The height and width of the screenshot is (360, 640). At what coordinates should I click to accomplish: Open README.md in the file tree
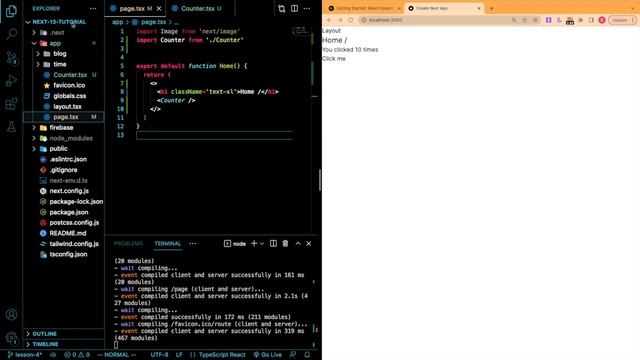point(68,233)
